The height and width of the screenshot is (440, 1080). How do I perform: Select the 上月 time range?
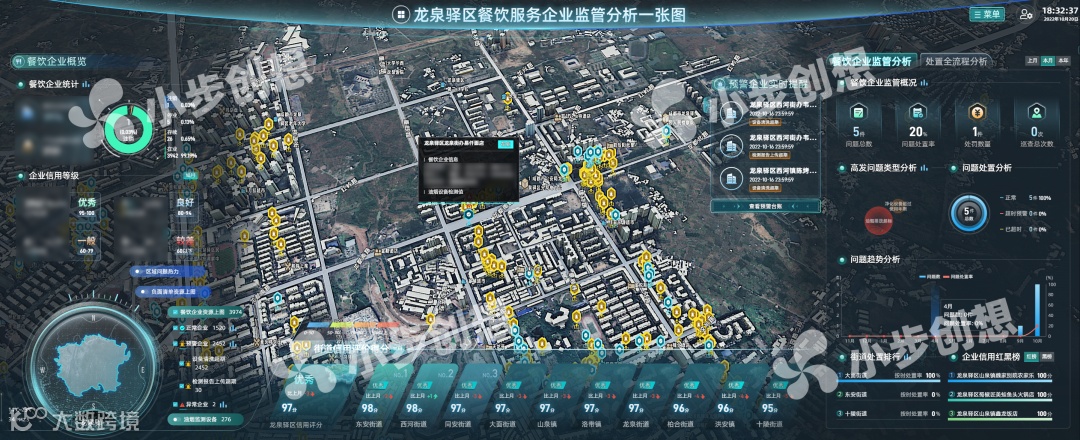[x=1032, y=61]
